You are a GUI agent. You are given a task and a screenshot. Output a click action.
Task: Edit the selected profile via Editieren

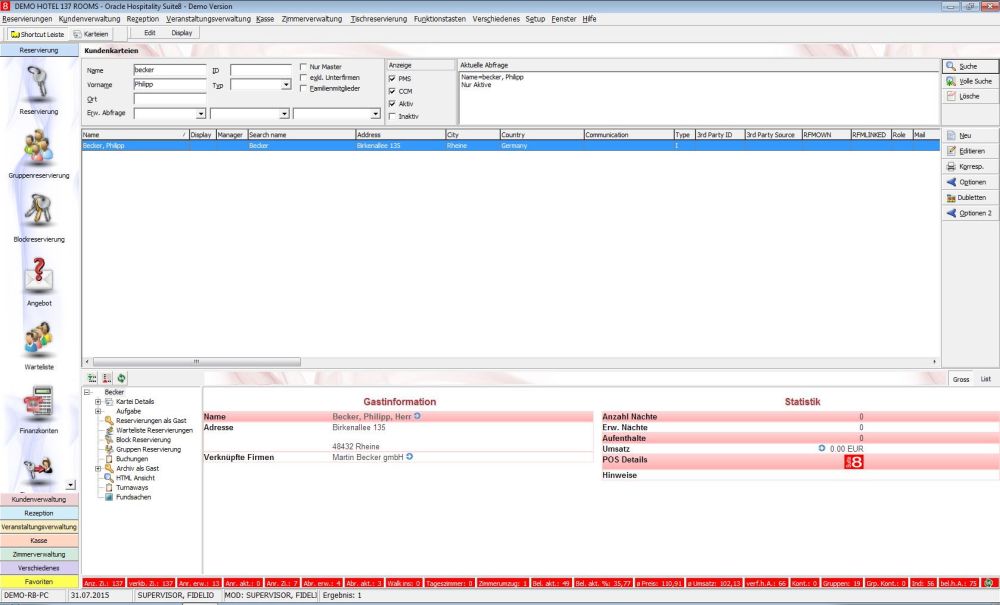[x=970, y=151]
